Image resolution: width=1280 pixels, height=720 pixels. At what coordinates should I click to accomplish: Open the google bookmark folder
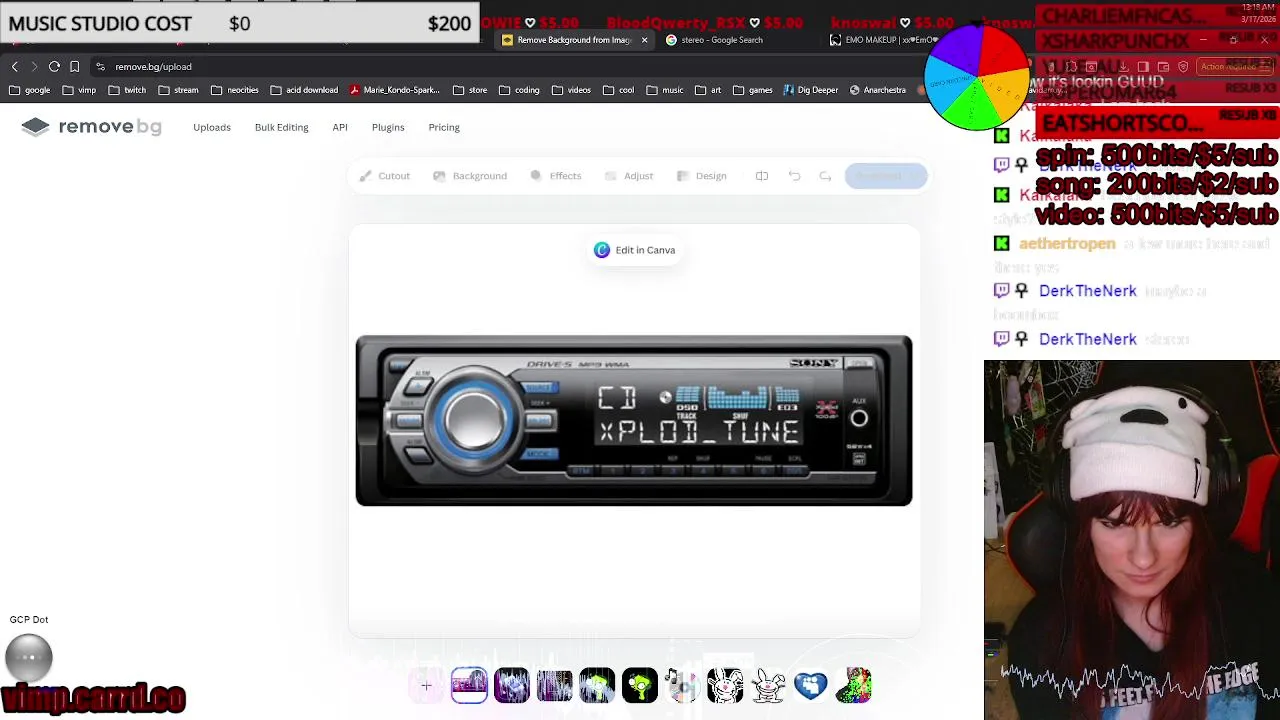[29, 90]
